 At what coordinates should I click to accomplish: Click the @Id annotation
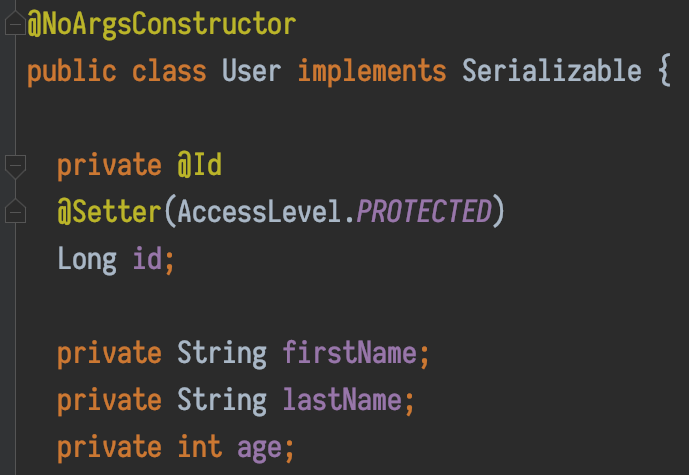(x=206, y=165)
